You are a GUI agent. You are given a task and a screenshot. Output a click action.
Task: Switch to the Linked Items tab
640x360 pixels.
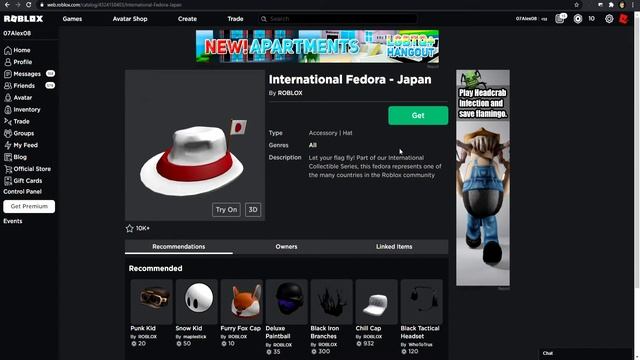point(394,247)
